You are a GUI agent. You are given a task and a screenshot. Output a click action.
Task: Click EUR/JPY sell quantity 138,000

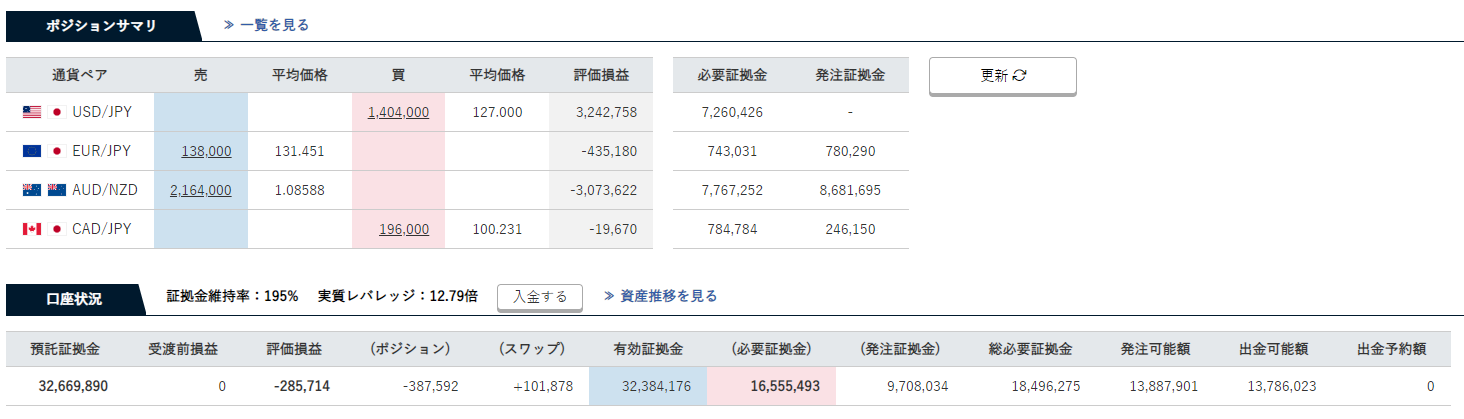click(x=206, y=151)
